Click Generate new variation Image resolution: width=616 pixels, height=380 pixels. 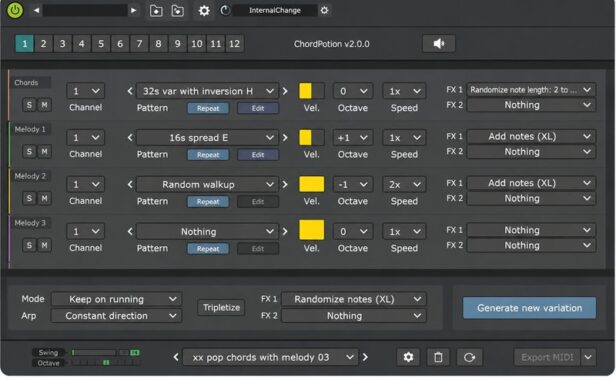pos(529,308)
